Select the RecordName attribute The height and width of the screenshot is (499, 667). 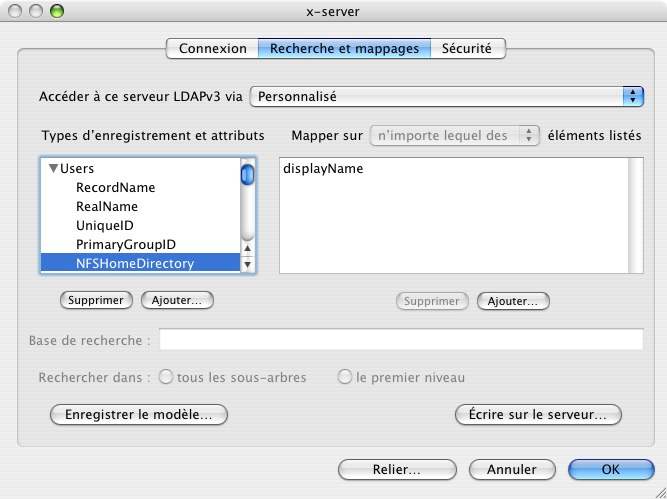click(x=115, y=187)
